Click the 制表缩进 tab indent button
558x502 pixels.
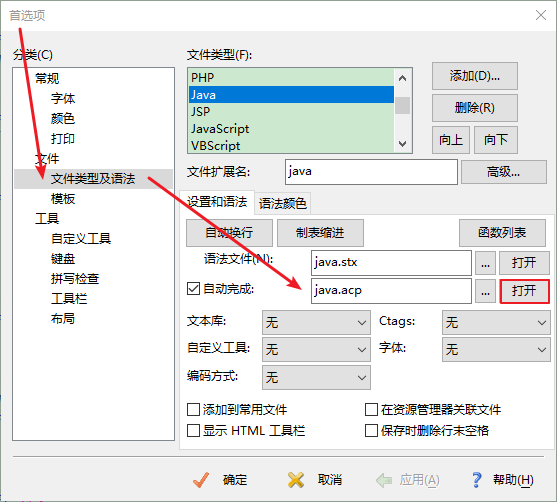[320, 233]
